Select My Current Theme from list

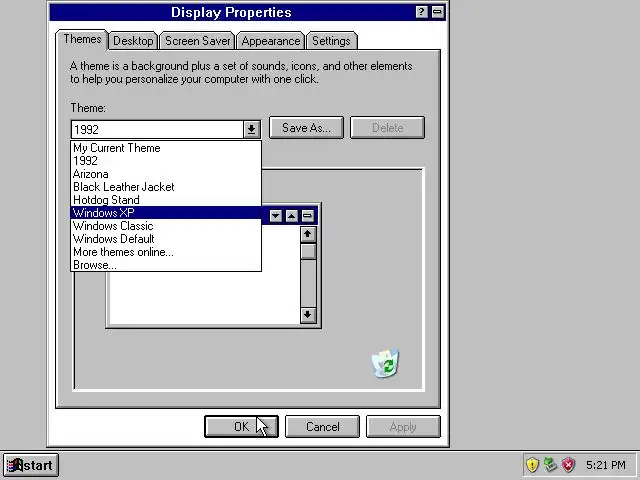(x=166, y=148)
